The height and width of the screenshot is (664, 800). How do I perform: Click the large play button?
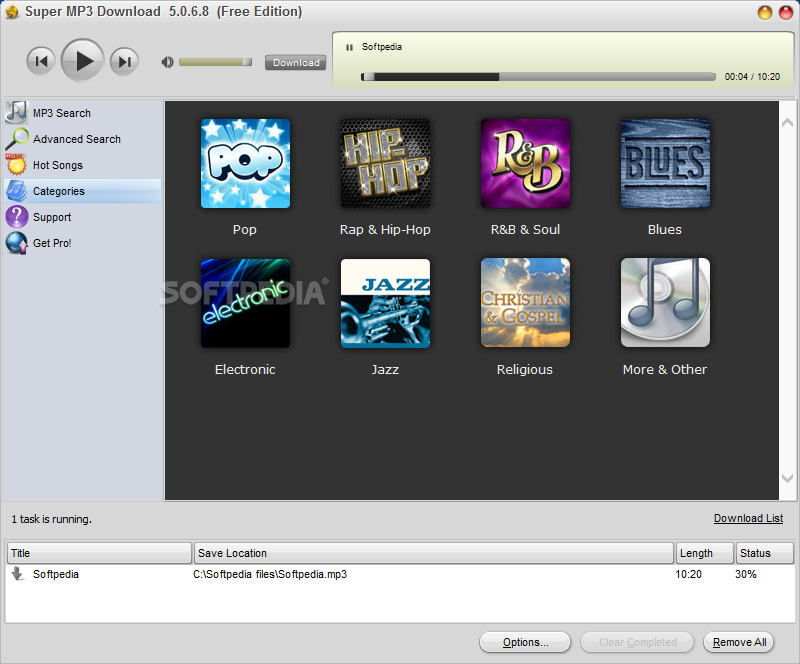pyautogui.click(x=83, y=61)
